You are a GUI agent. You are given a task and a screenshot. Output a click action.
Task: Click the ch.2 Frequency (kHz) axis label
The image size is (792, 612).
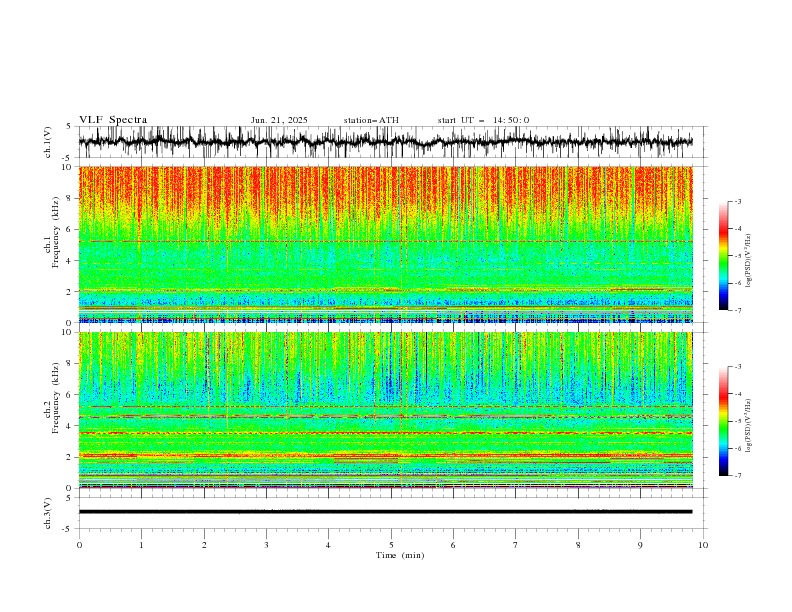(x=51, y=397)
